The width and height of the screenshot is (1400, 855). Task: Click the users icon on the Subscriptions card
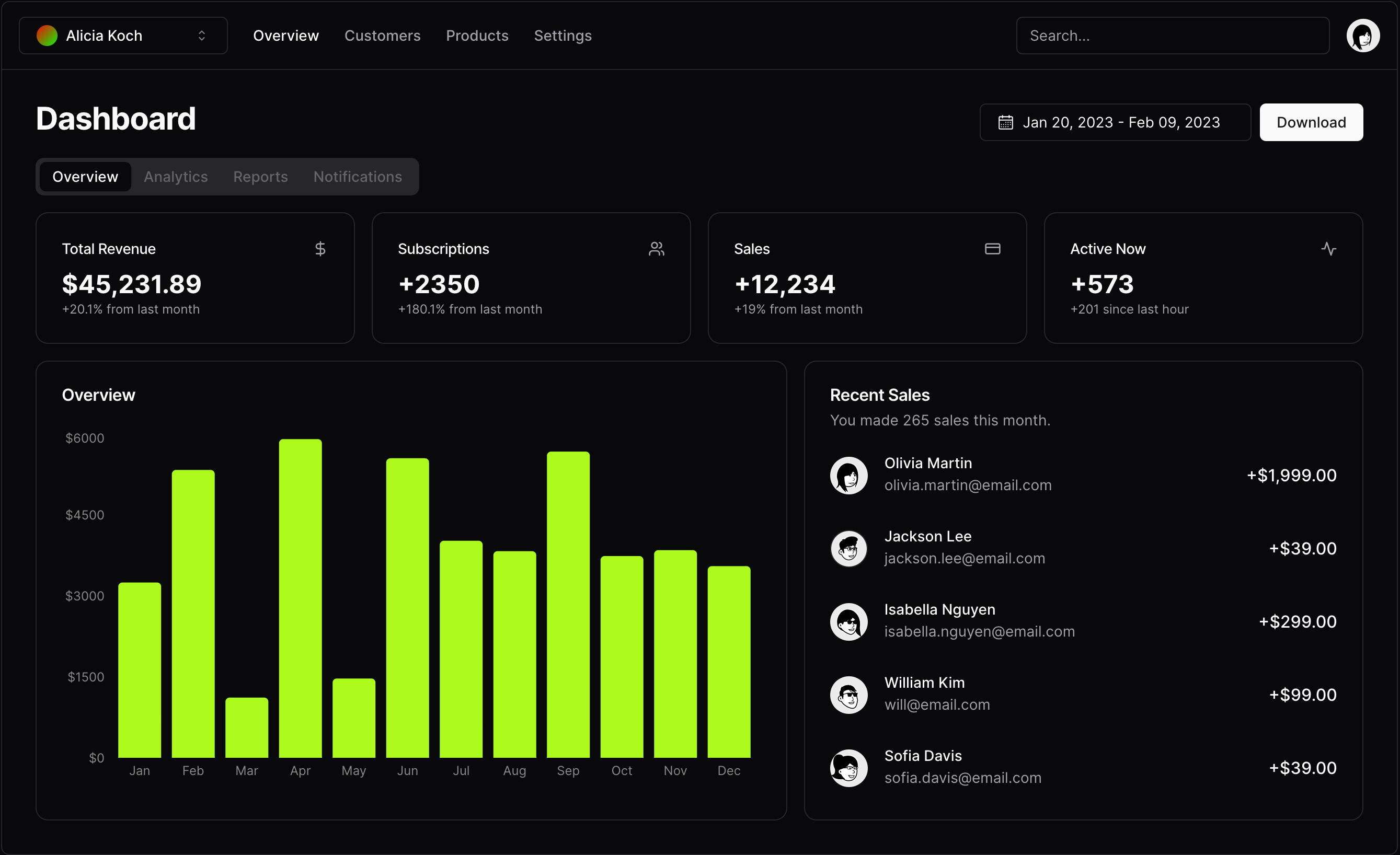coord(656,248)
